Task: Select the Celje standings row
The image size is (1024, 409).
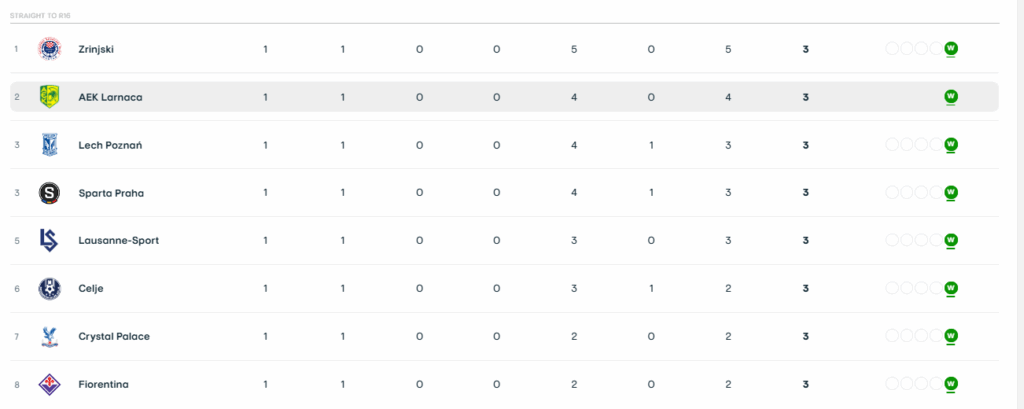Action: (x=500, y=288)
